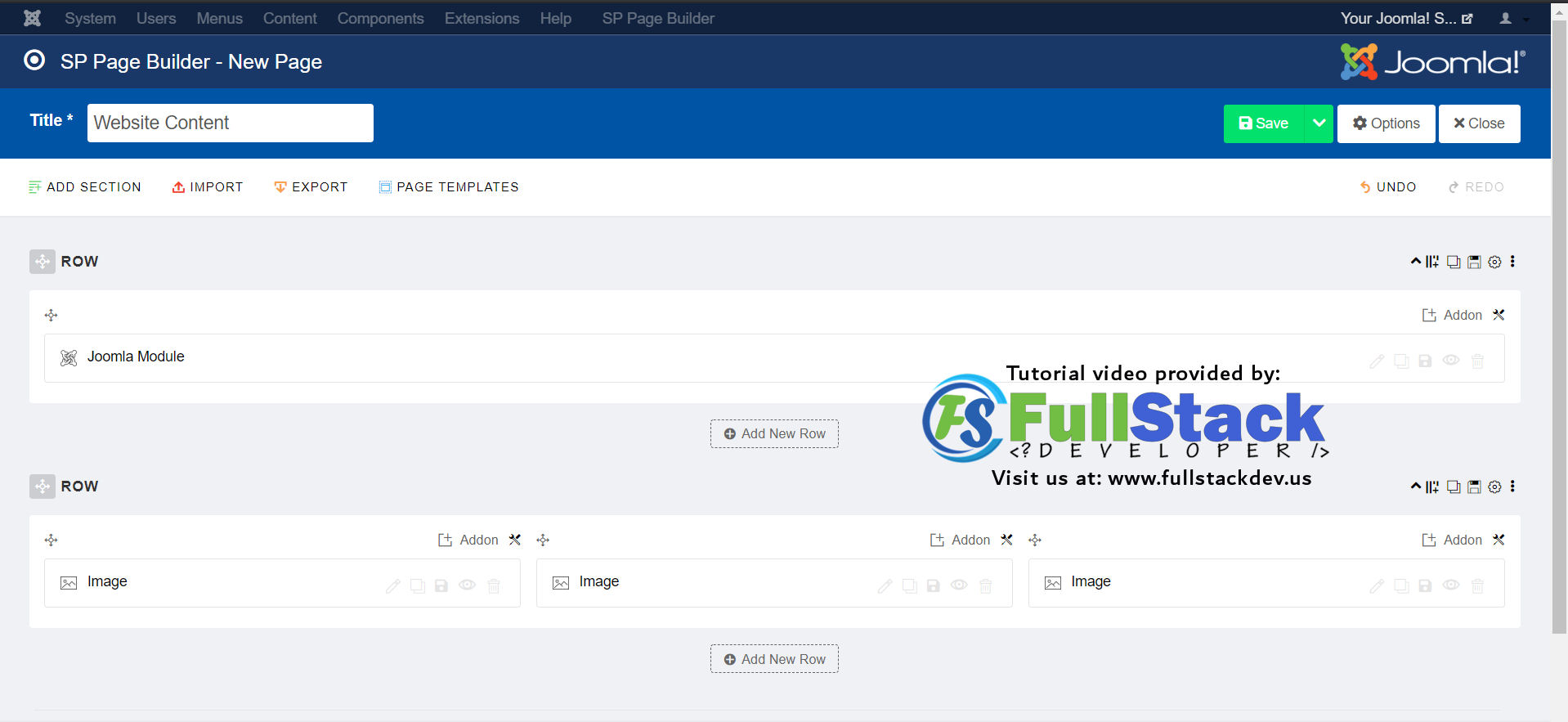Open the SP Page Builder menu
The width and height of the screenshot is (1568, 722).
point(658,18)
